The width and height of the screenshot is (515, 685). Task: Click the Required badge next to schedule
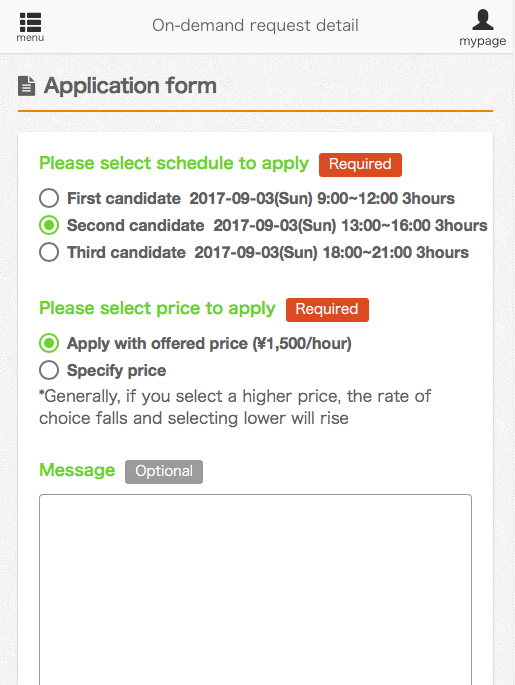tap(360, 165)
